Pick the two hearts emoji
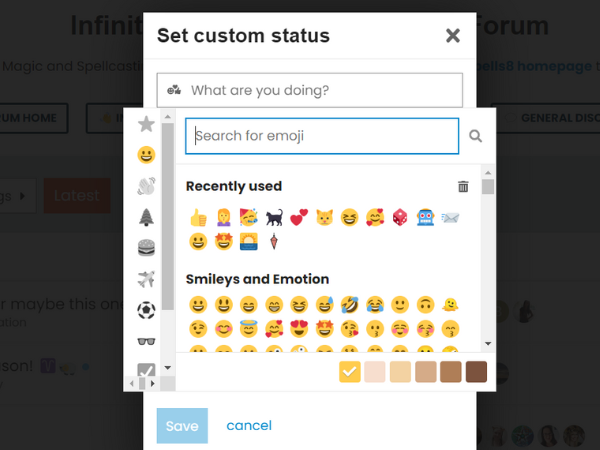The image size is (600, 450). pyautogui.click(x=298, y=217)
